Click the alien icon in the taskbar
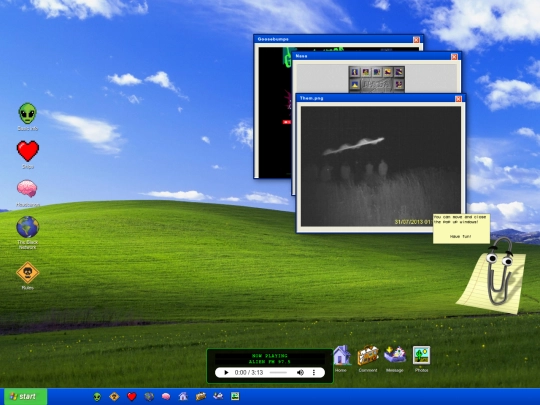This screenshot has height=405, width=540. click(97, 397)
